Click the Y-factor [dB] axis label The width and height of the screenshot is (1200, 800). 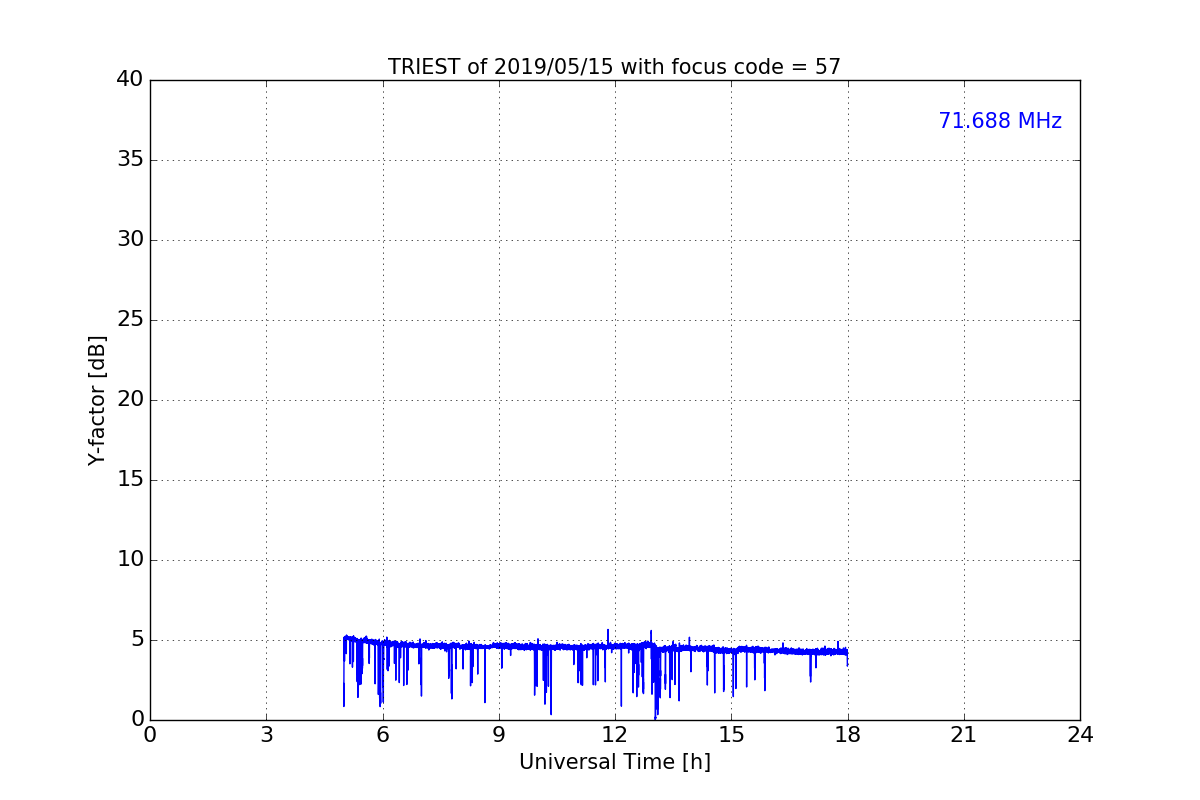point(97,400)
